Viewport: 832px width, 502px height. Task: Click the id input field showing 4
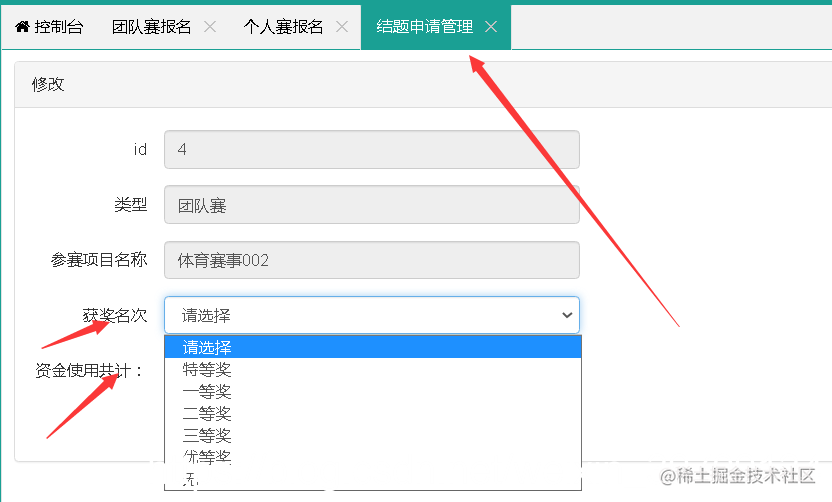[371, 150]
